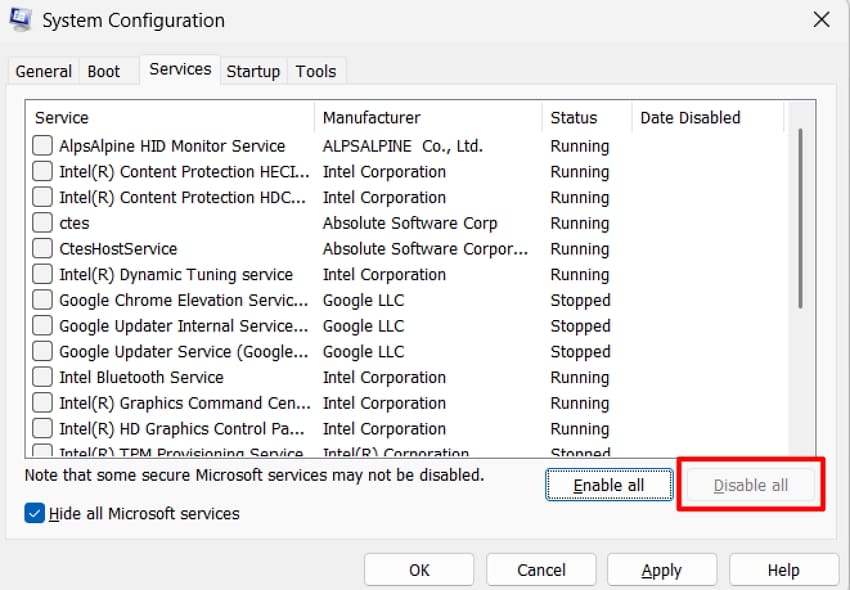Click the Enable all button

(608, 484)
